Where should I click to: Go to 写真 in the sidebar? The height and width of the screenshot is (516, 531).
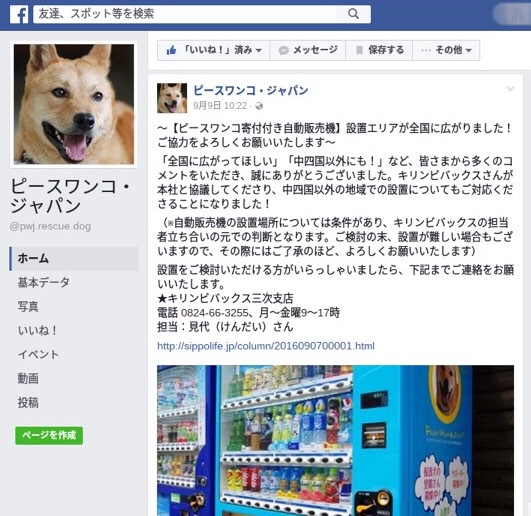pyautogui.click(x=28, y=306)
